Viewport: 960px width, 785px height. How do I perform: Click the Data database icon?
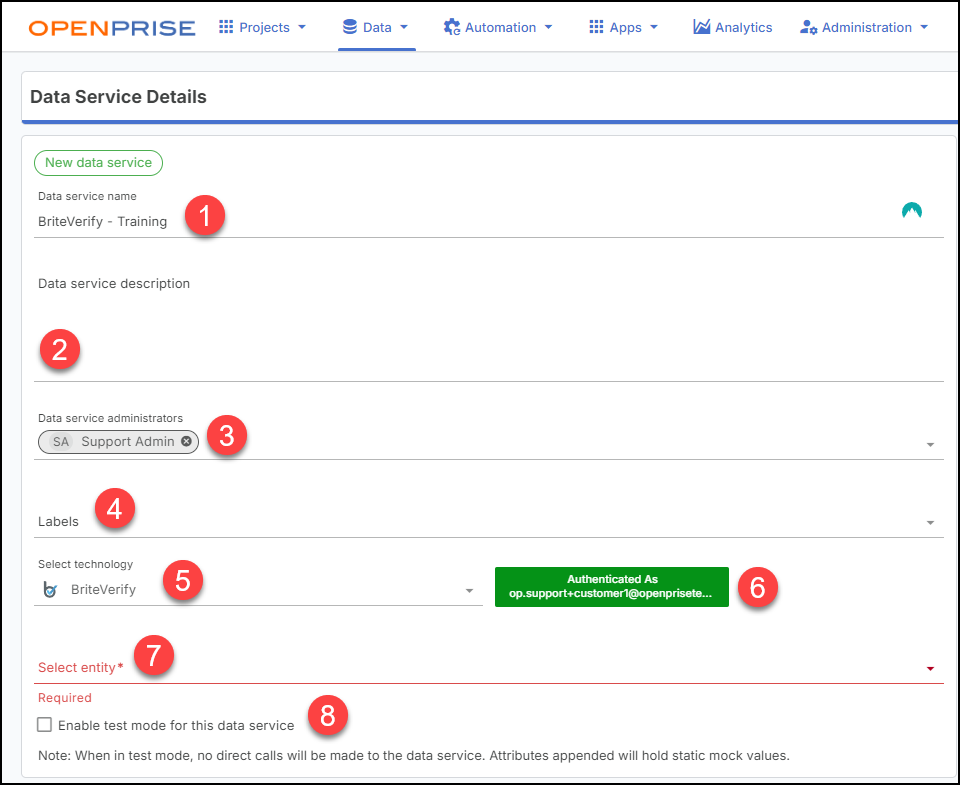(350, 27)
